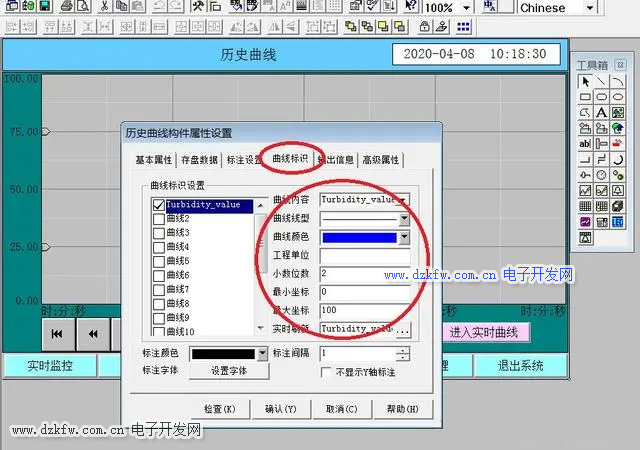Open the 存盘数据 tab

point(199,160)
